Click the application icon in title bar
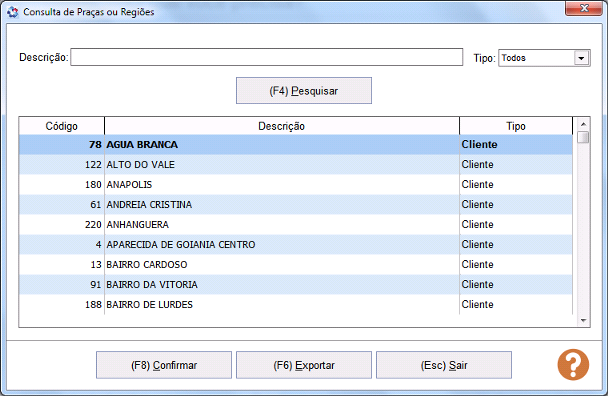This screenshot has height=396, width=608. click(12, 12)
